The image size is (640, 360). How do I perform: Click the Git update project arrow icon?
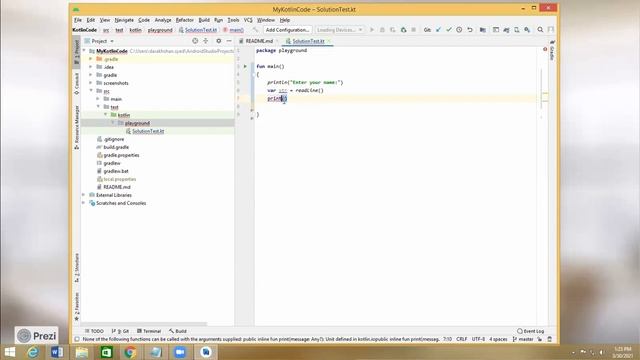(438, 30)
